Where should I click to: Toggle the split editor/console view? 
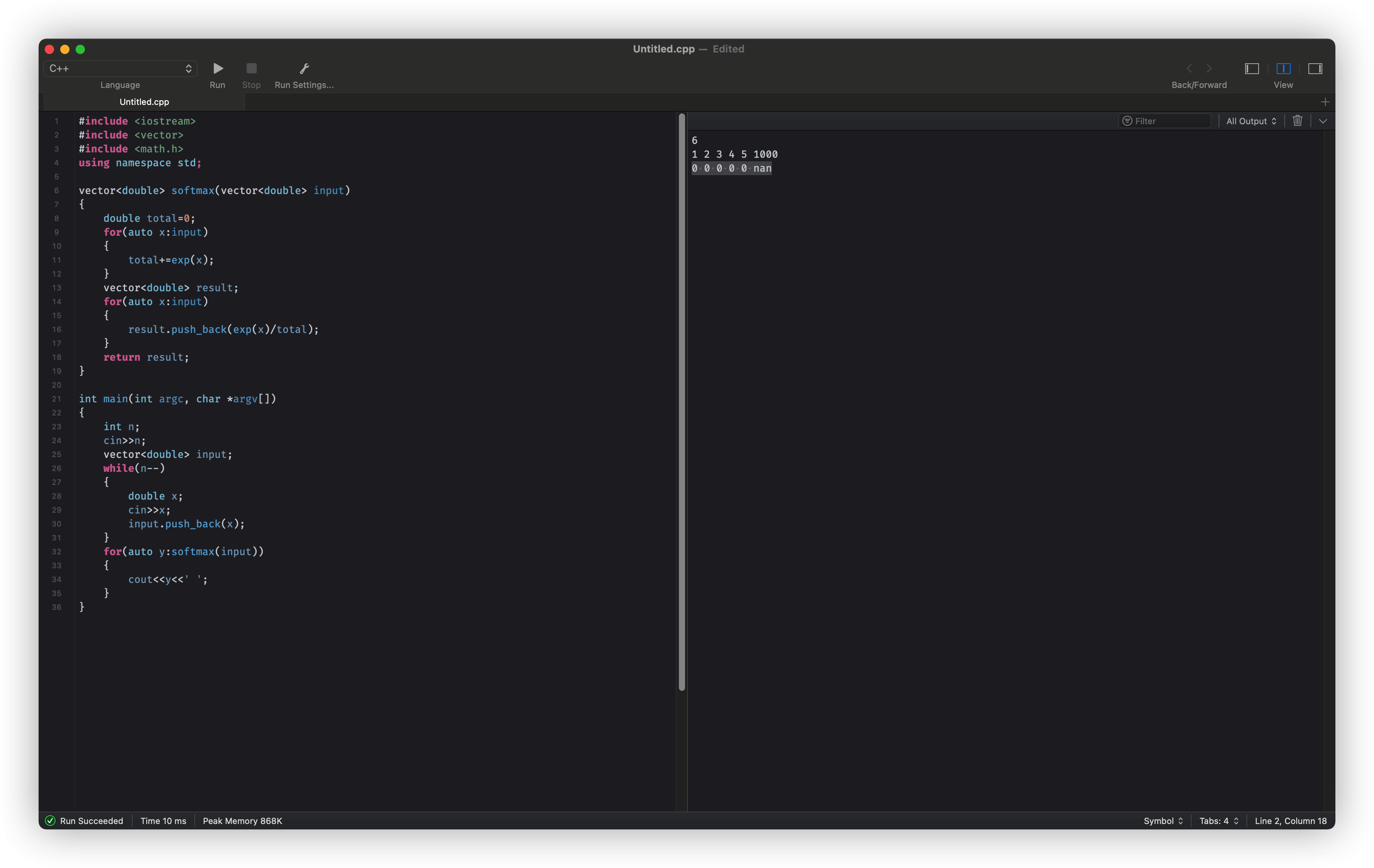[1283, 68]
